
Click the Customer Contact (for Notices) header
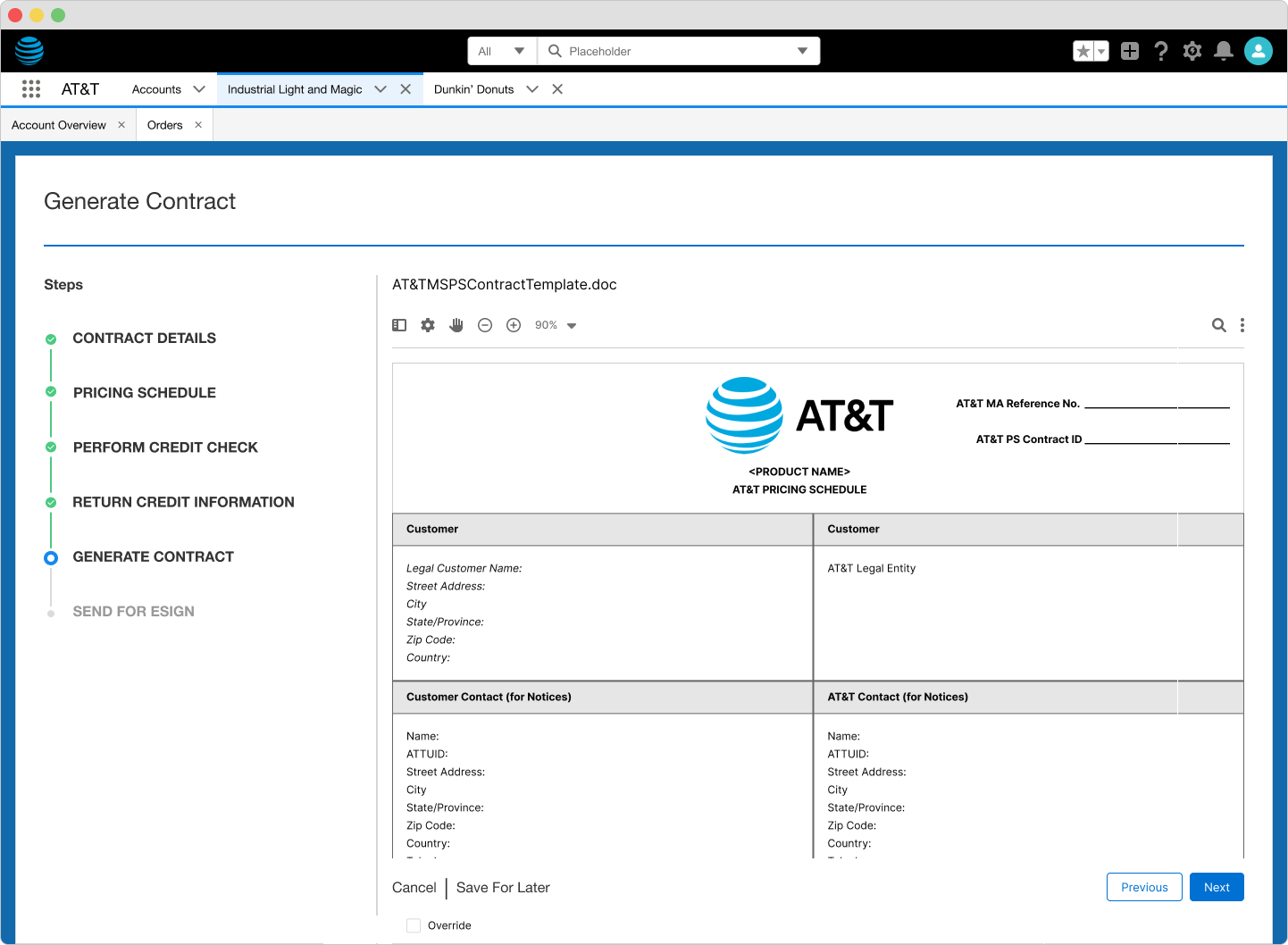[x=489, y=697]
